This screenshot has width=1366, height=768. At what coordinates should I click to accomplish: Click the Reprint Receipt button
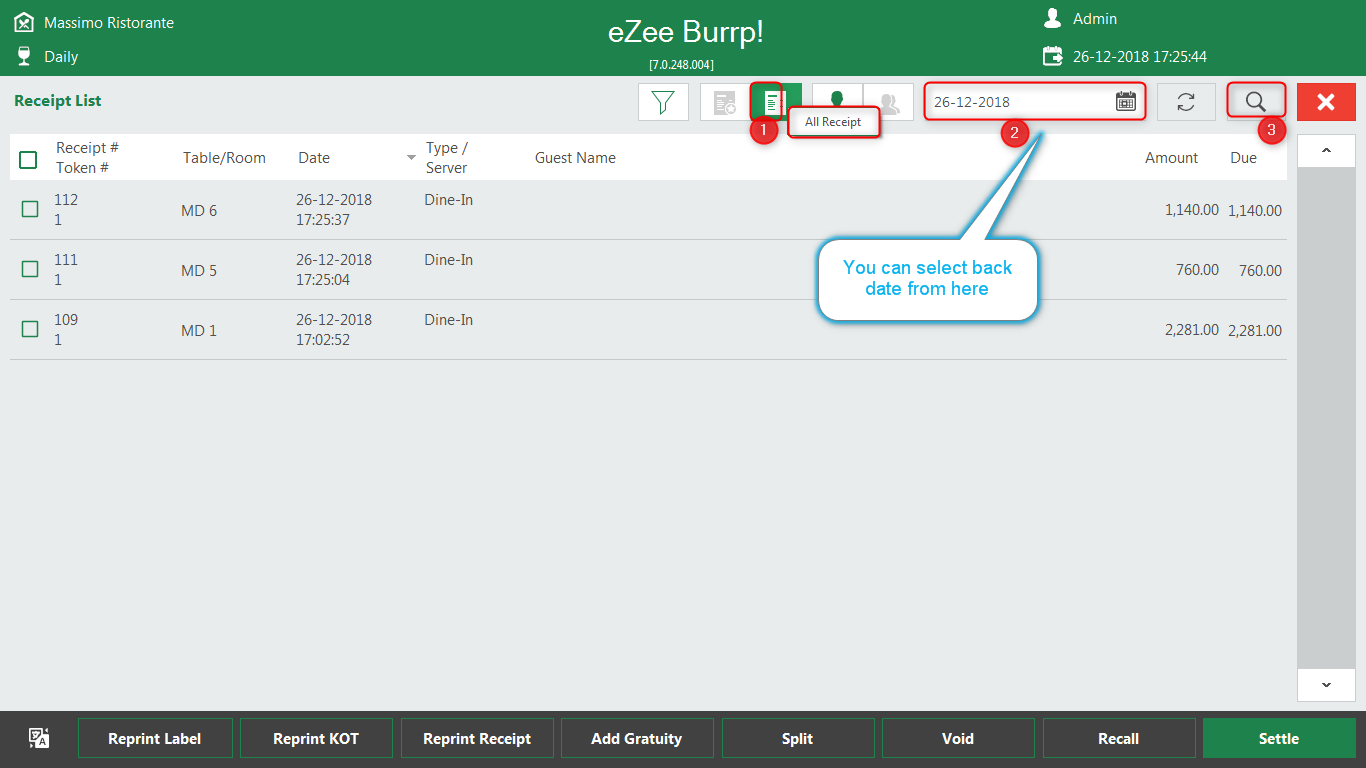[x=477, y=739]
